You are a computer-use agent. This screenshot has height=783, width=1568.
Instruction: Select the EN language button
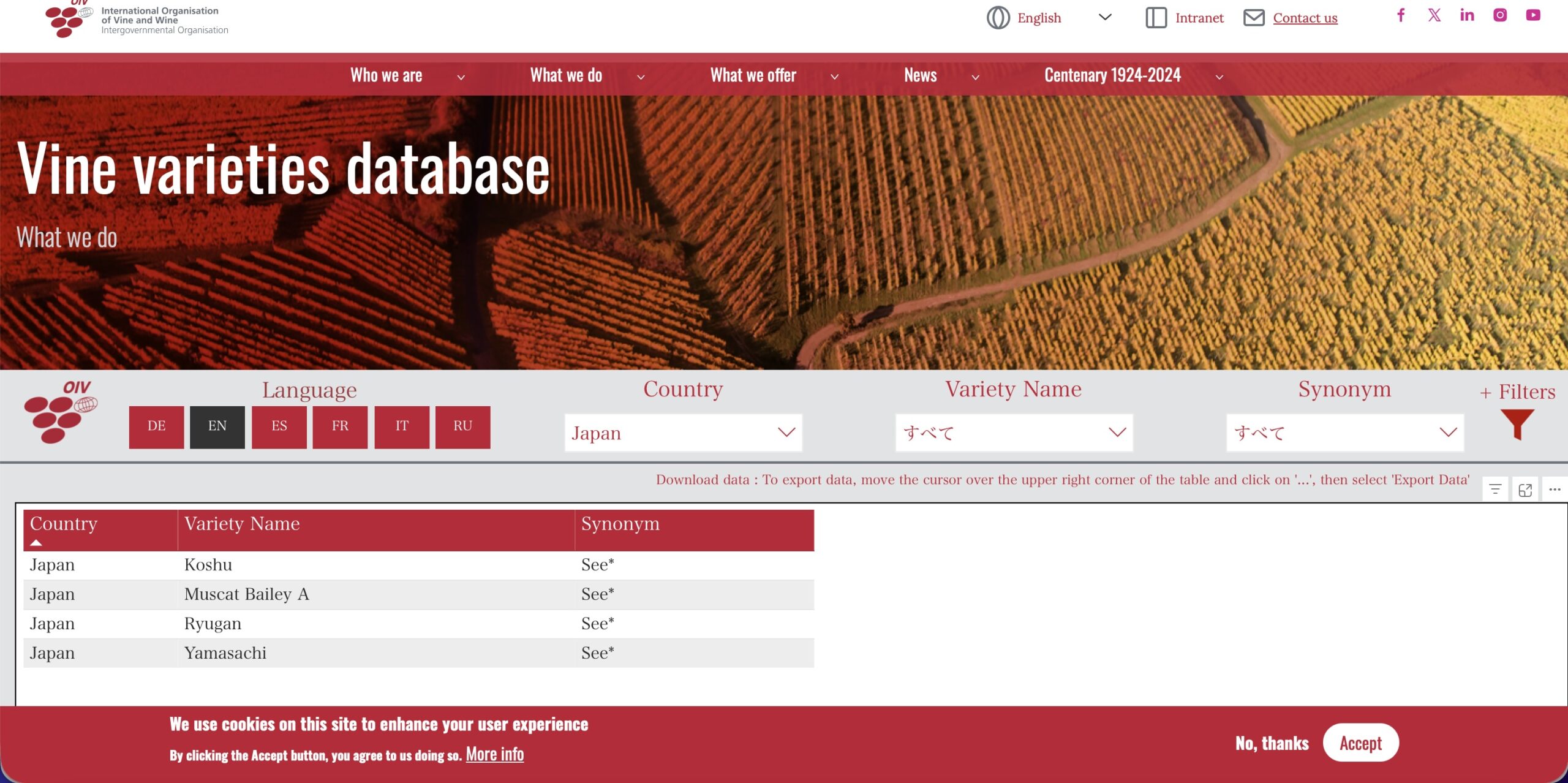pos(217,427)
